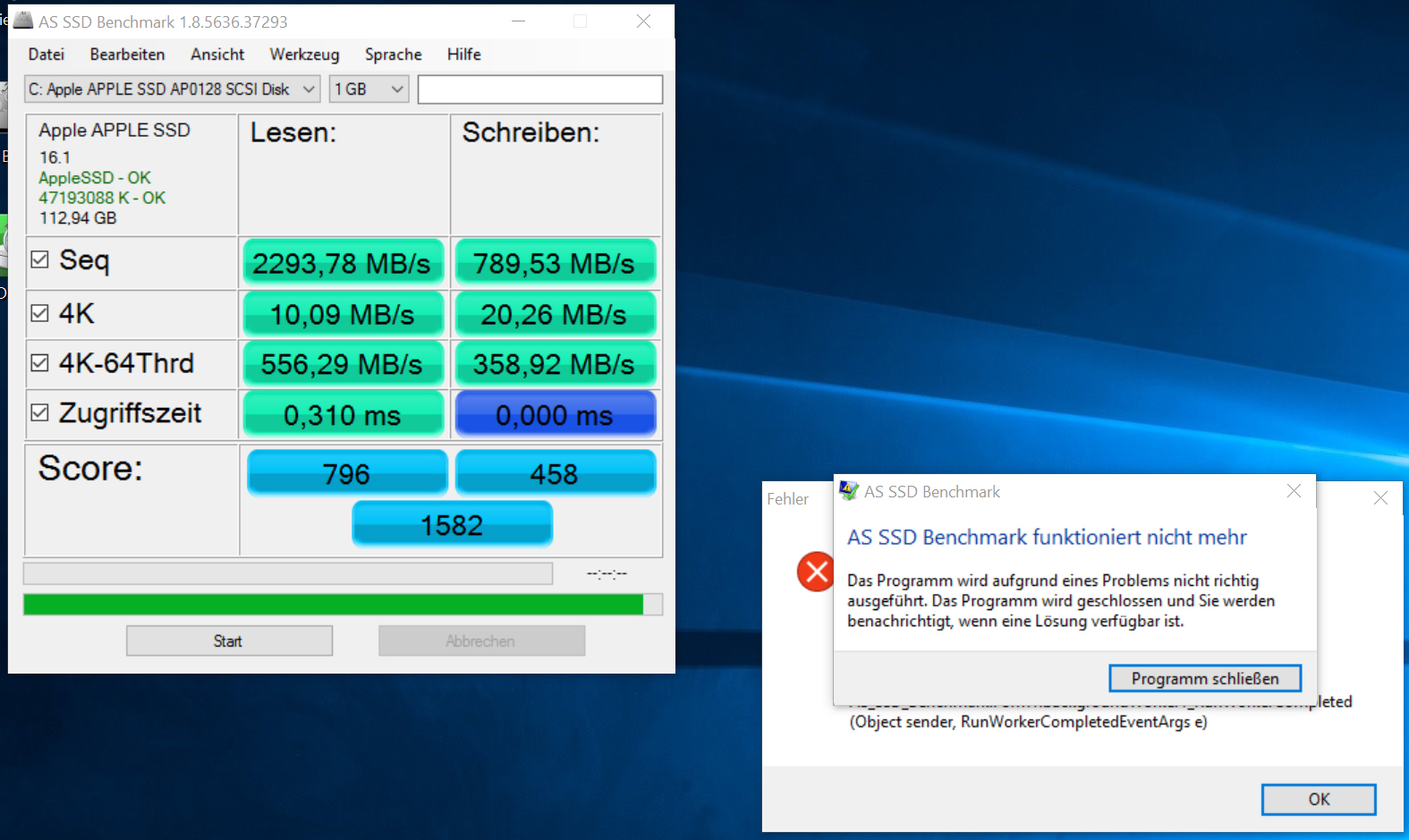The image size is (1409, 840).
Task: Minimize the AS SSD Benchmark window
Action: (x=518, y=21)
